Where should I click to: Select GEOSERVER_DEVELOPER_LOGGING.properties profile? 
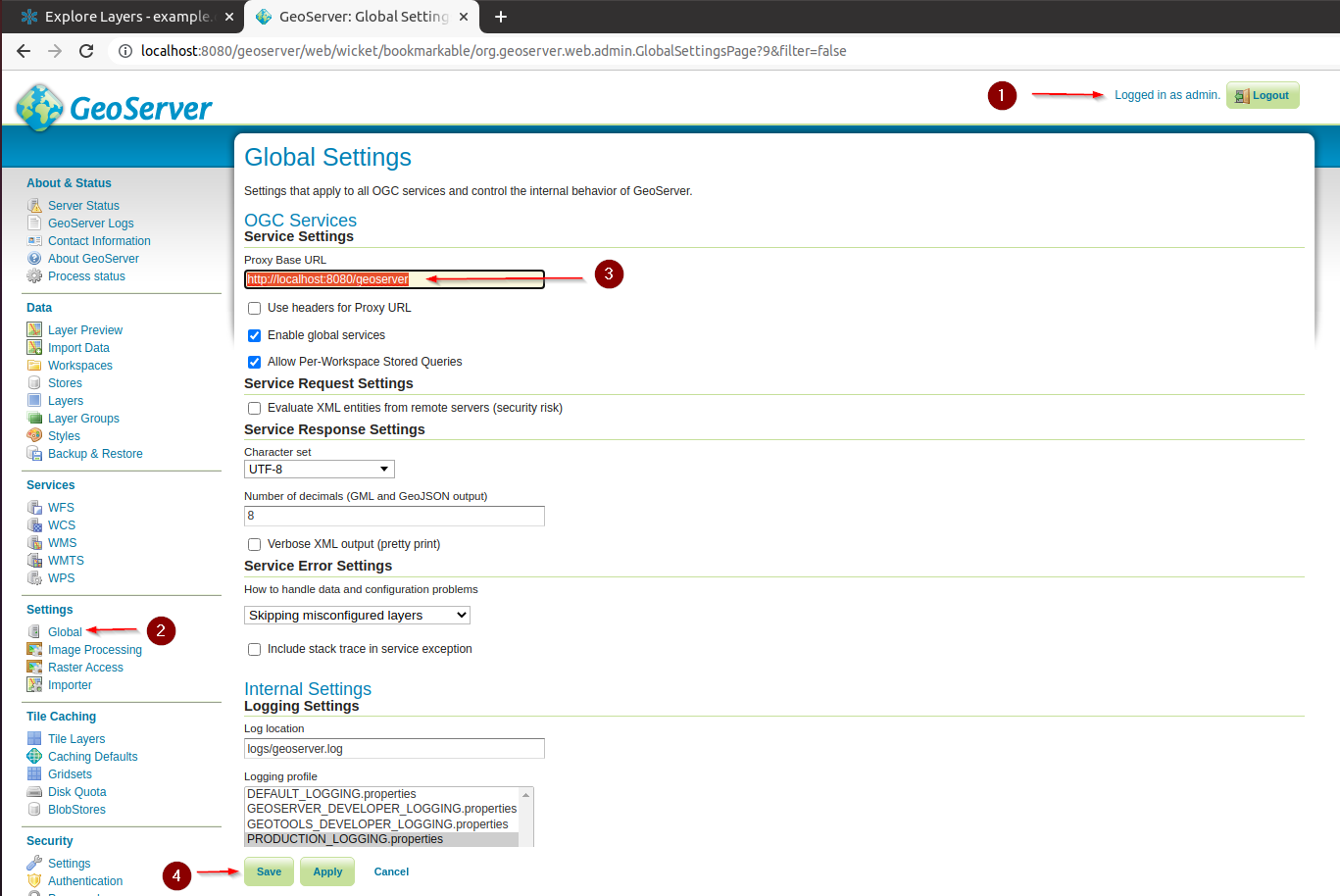[x=381, y=809]
